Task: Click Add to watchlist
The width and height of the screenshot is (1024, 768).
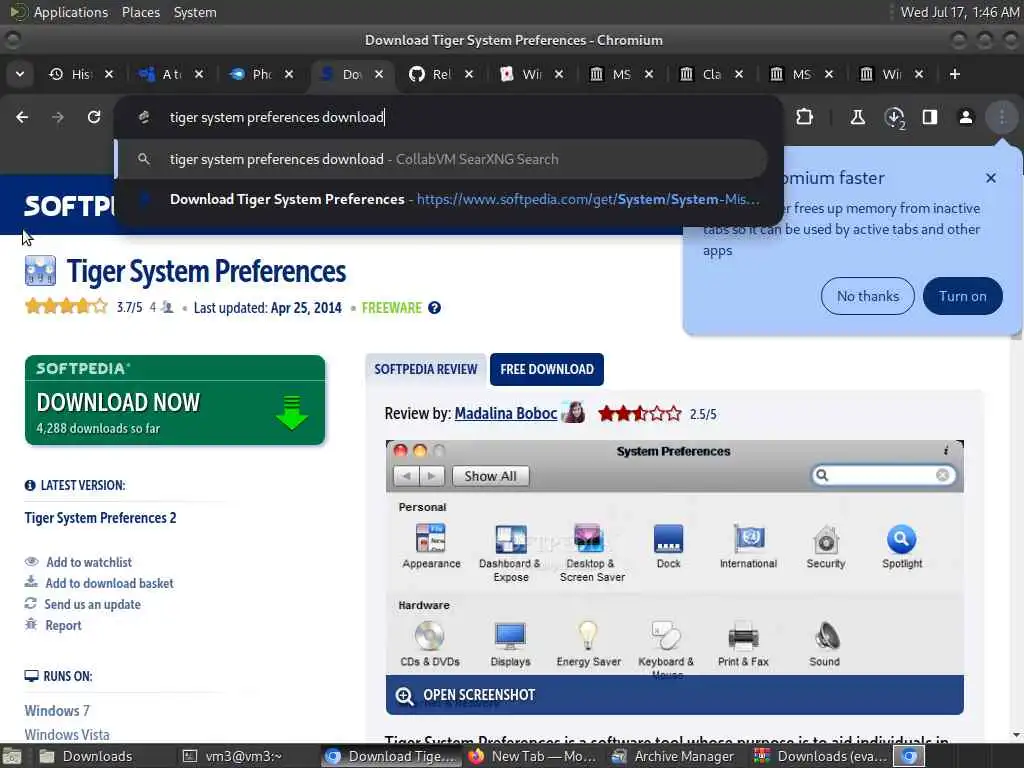Action: click(89, 562)
